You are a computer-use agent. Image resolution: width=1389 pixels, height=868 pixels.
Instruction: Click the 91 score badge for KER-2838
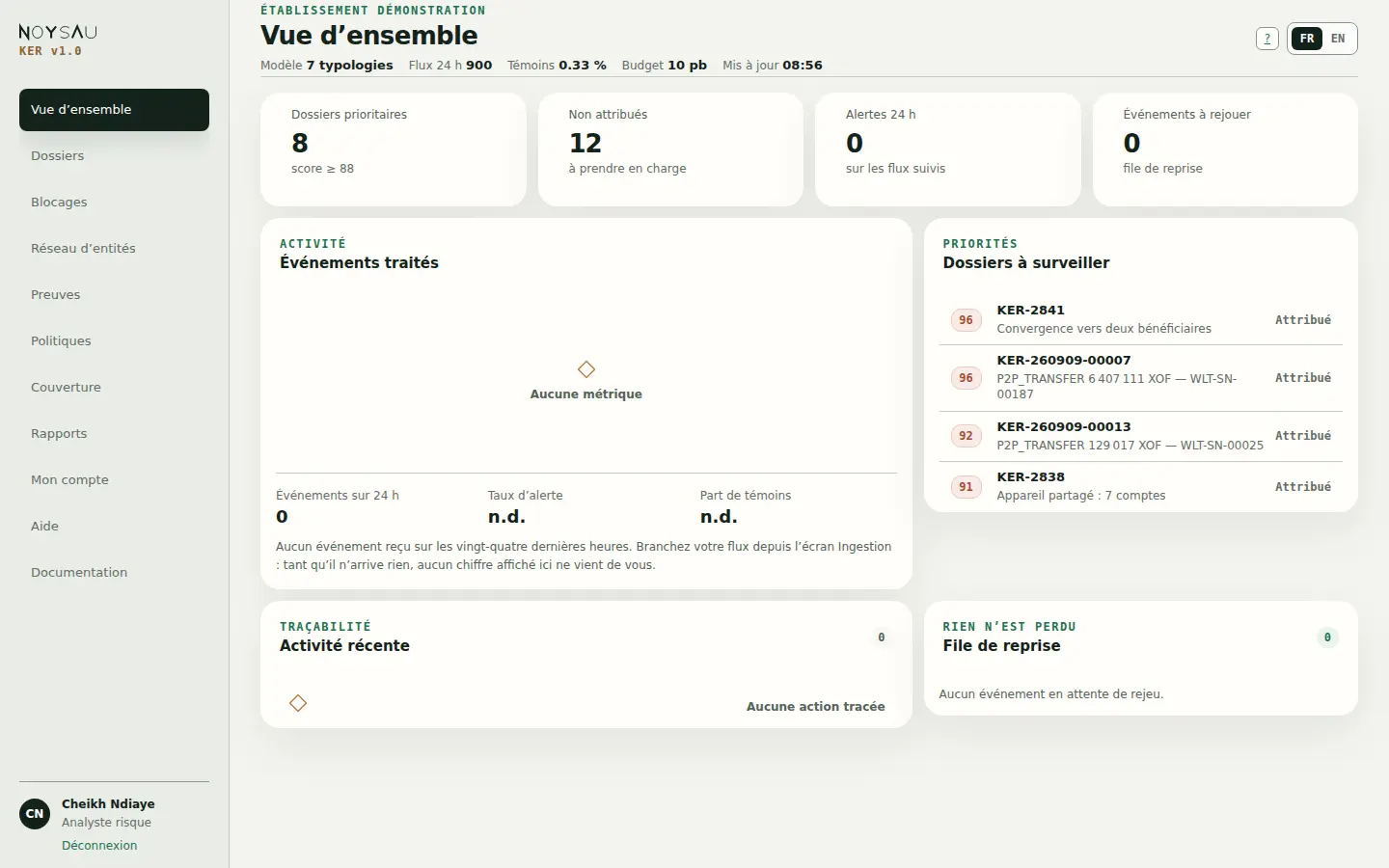pyautogui.click(x=966, y=487)
